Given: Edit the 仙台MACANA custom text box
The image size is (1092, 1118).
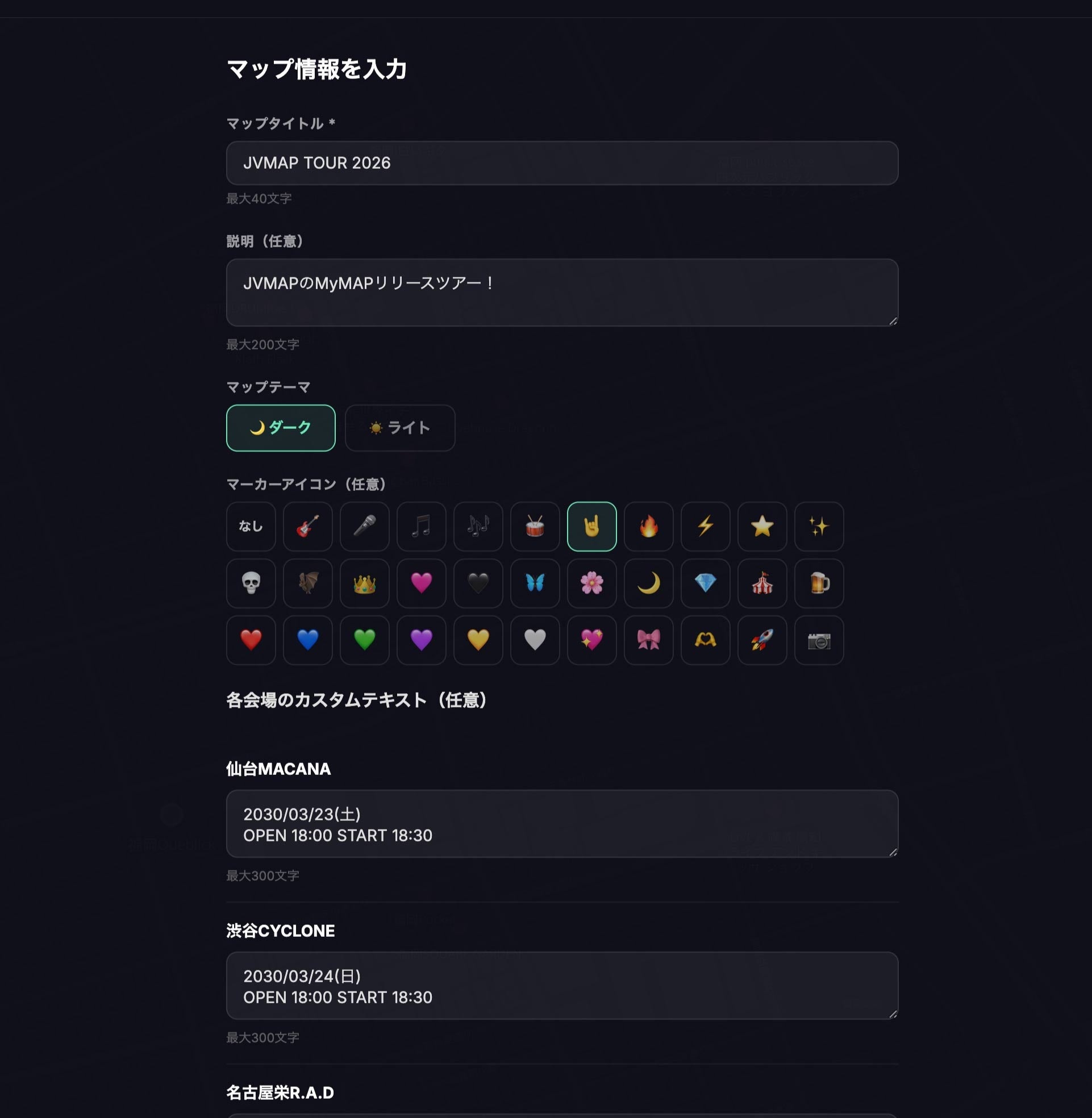Looking at the screenshot, I should point(562,823).
